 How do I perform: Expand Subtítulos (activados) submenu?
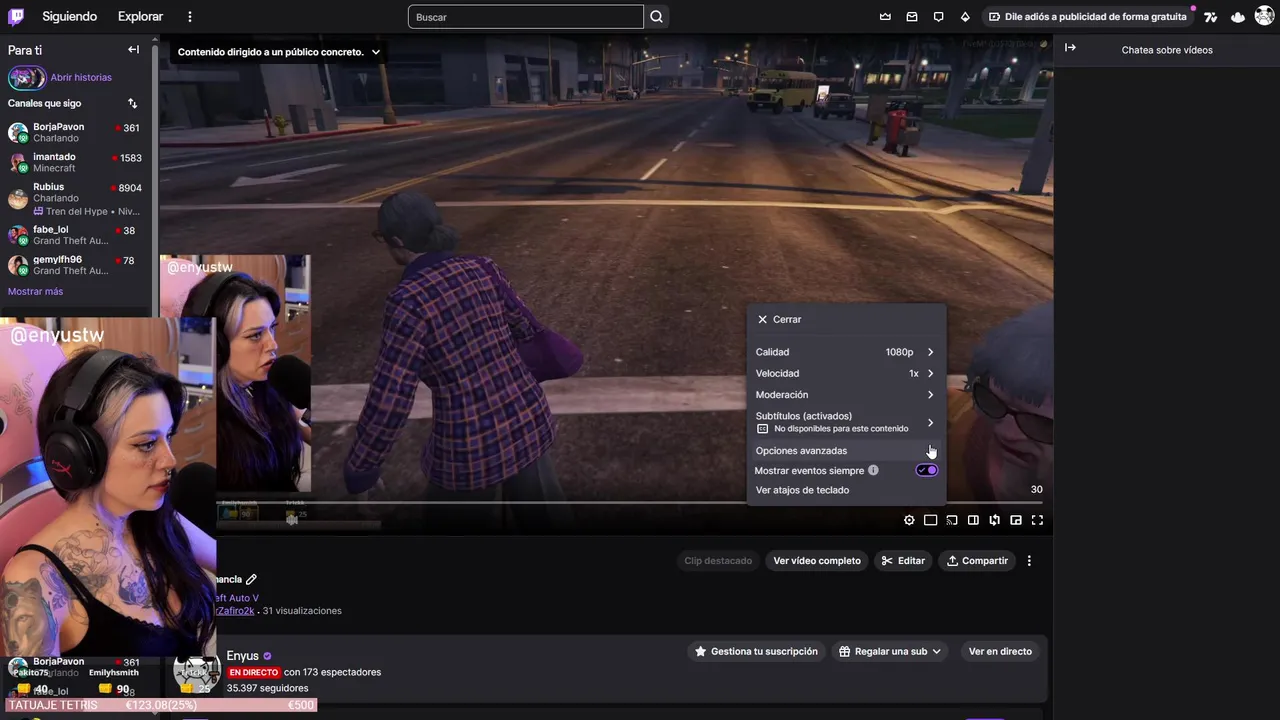(846, 422)
